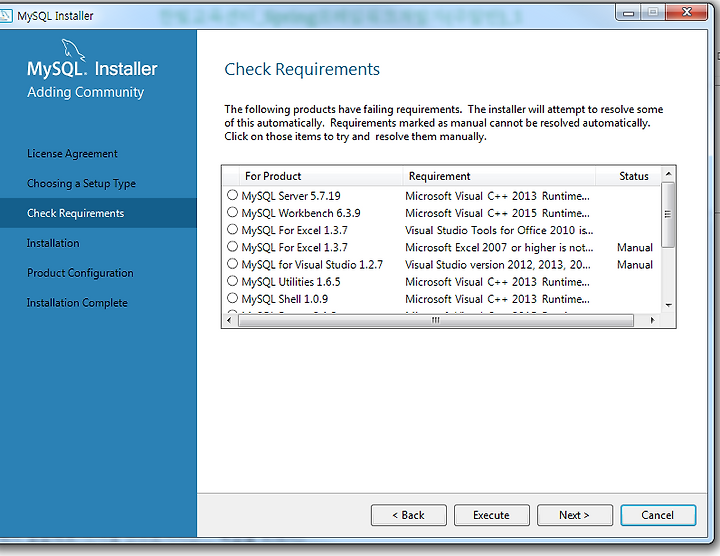
Task: Click the vertical scrollbar up arrow
Action: 669,174
